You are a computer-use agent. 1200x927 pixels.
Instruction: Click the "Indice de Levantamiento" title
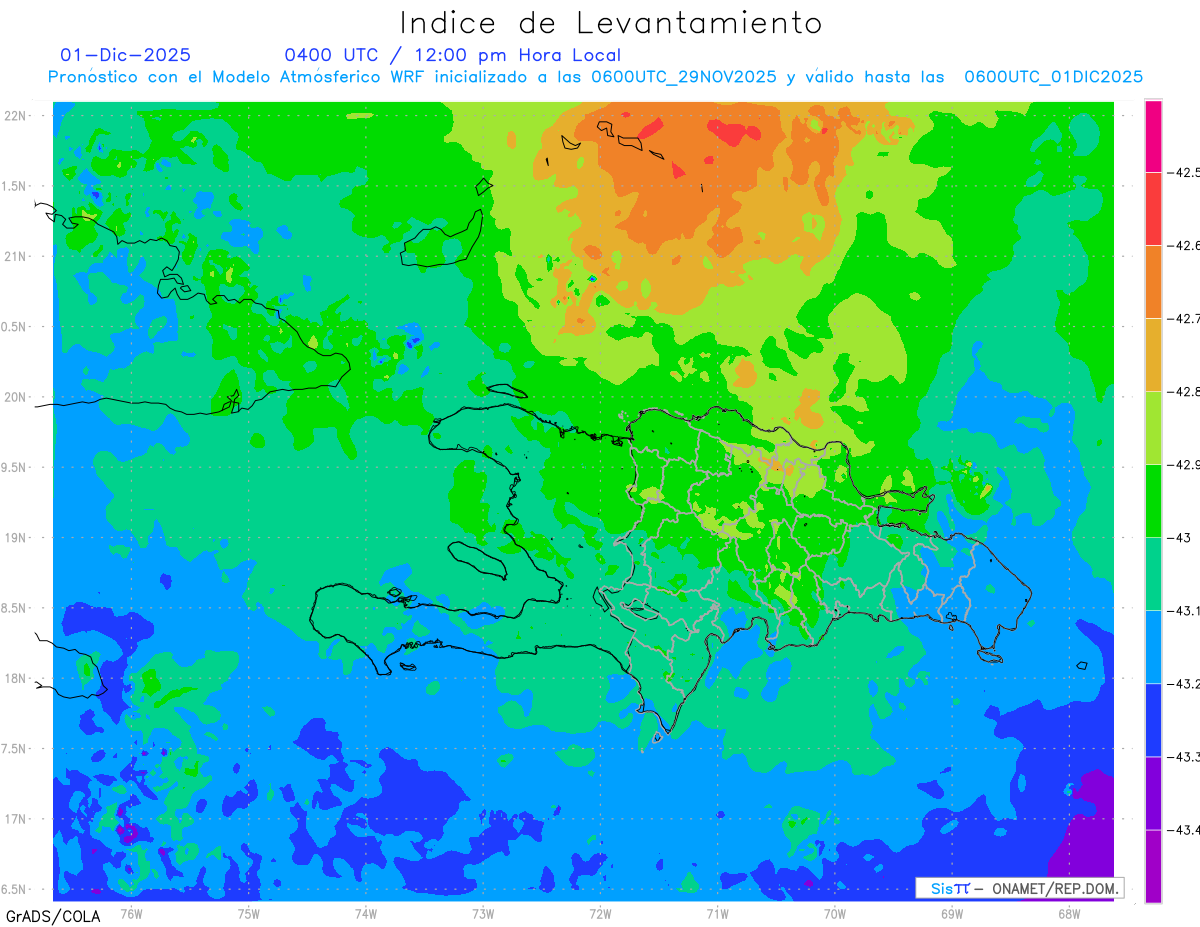click(611, 22)
